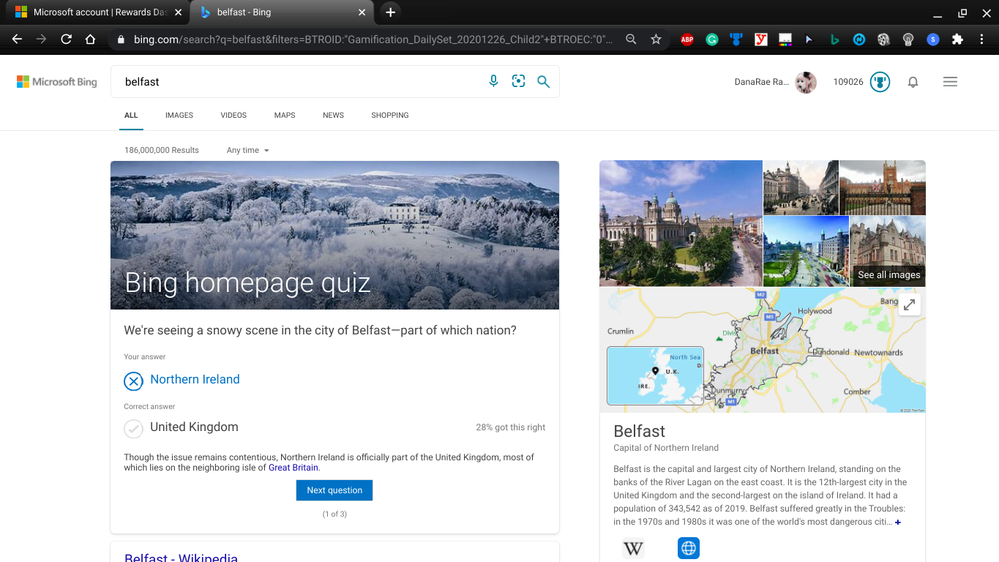Screen dimensions: 999x562
Task: Click the UK inset mini map
Action: click(x=655, y=375)
